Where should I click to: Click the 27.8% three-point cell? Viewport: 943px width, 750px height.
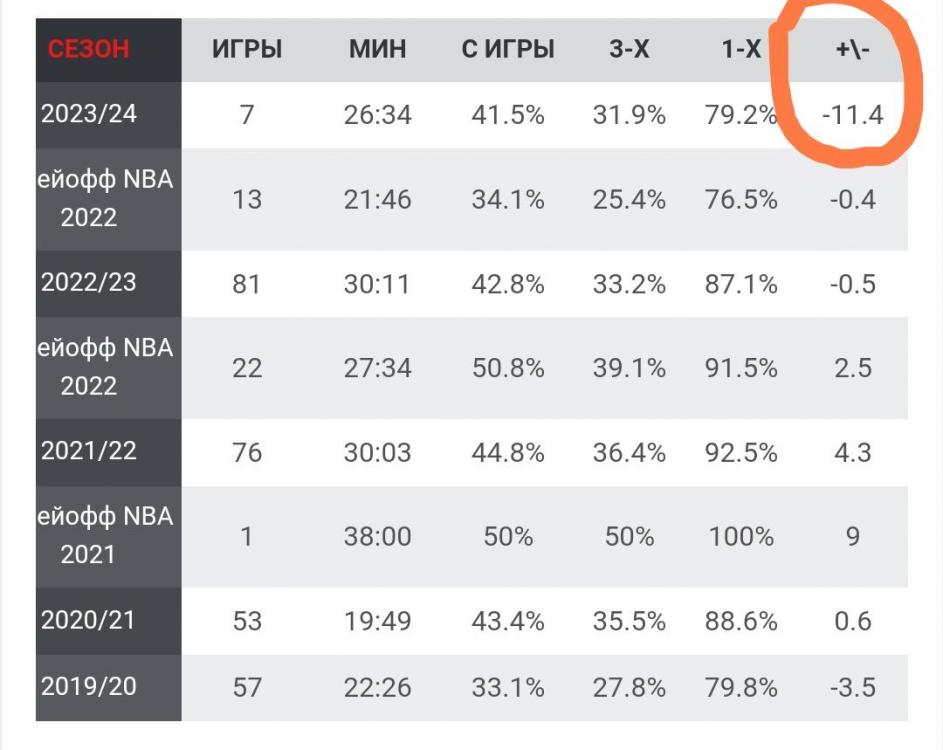(629, 688)
